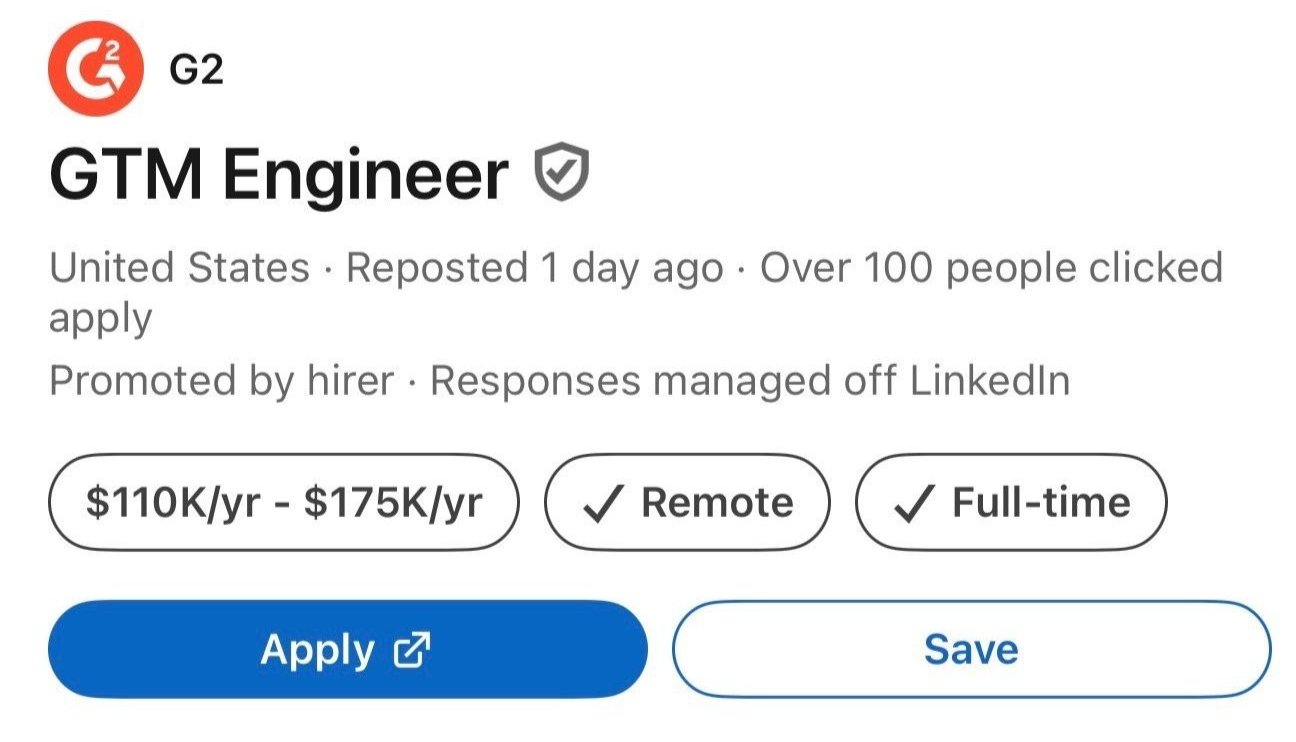The width and height of the screenshot is (1296, 742).
Task: Click the orange G2 company logo
Action: [x=96, y=68]
